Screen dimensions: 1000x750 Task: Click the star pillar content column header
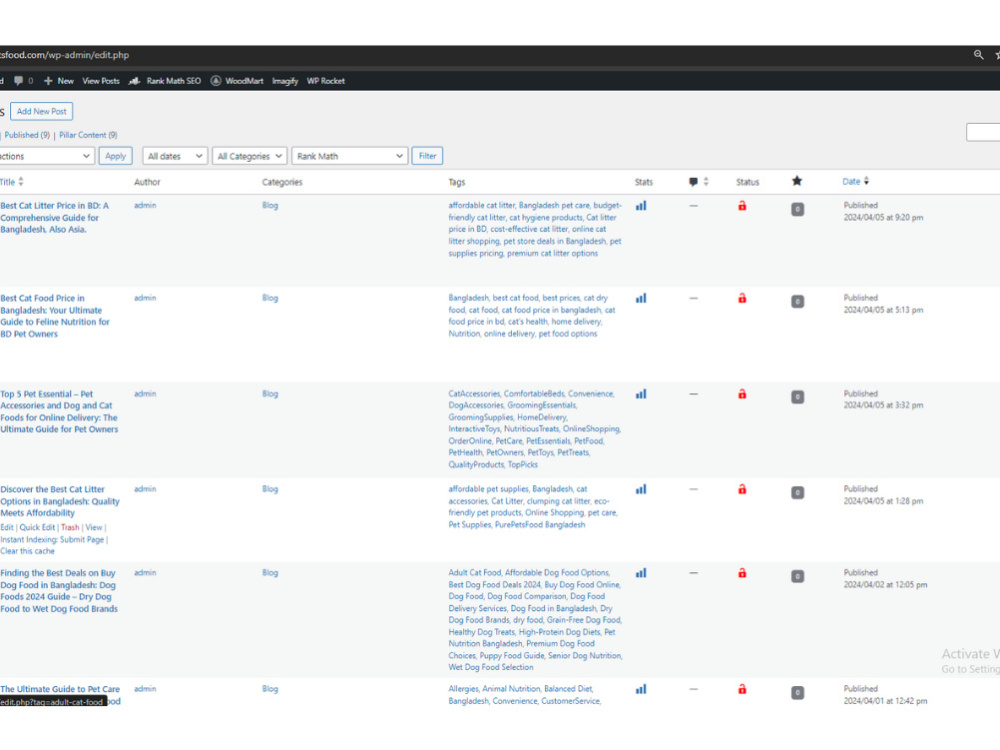[x=797, y=181]
